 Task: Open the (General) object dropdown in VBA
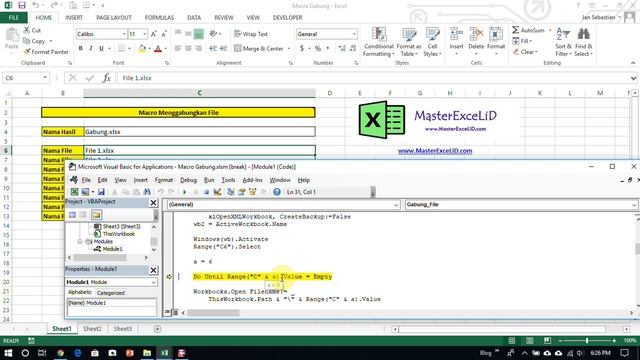point(396,204)
